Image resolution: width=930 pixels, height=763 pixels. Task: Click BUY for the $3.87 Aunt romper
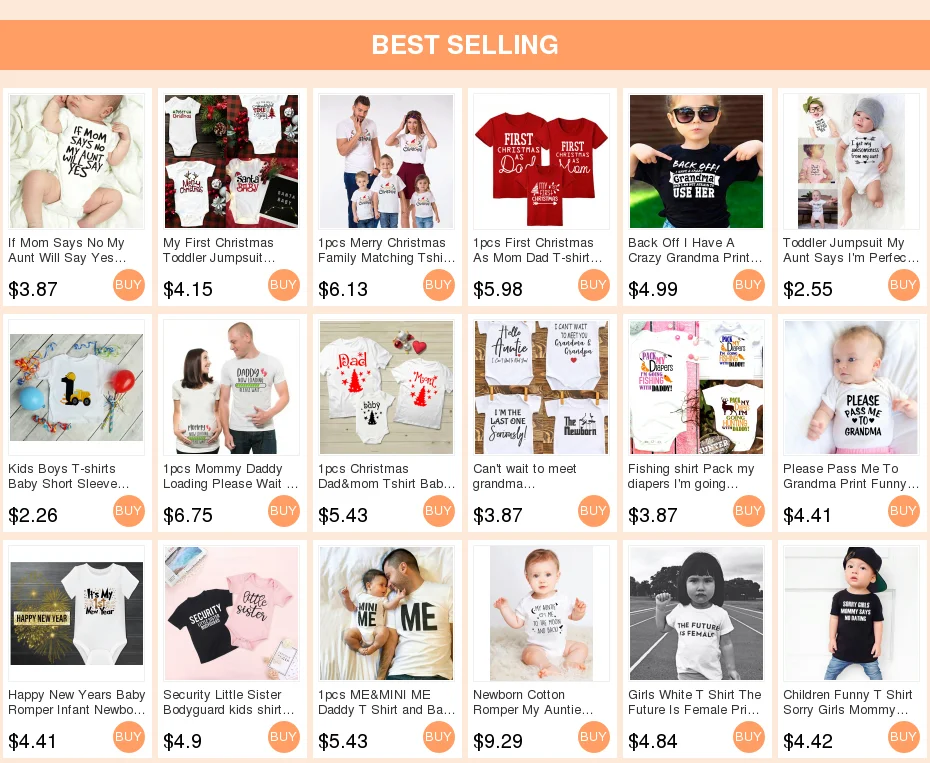point(129,285)
